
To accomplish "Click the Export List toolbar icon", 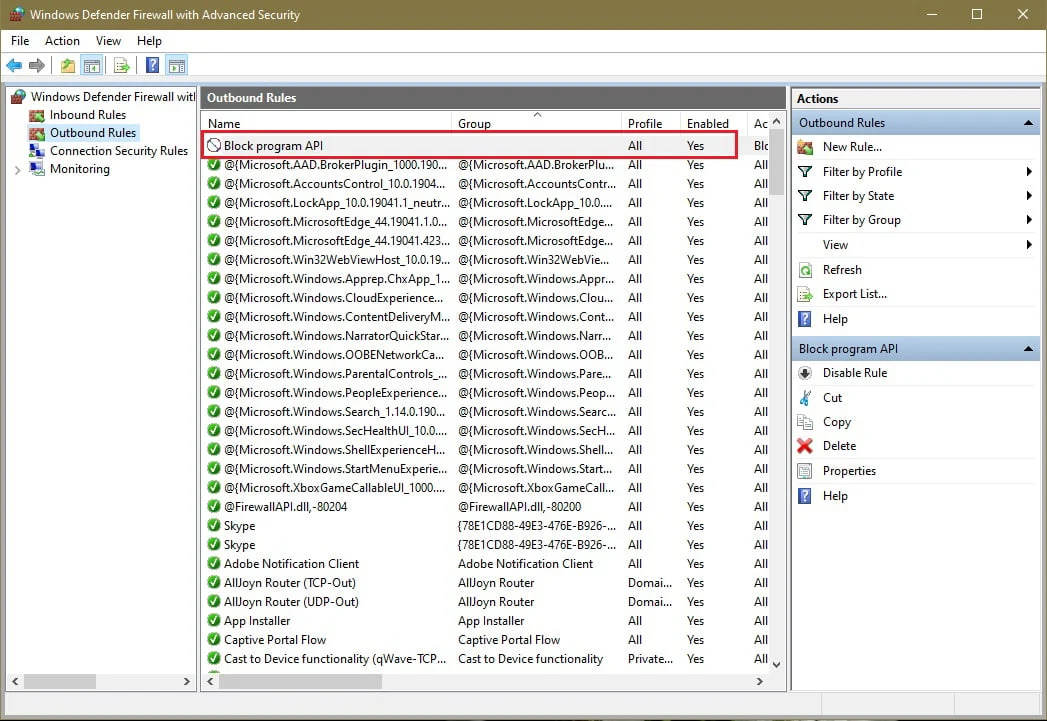I will click(x=121, y=65).
